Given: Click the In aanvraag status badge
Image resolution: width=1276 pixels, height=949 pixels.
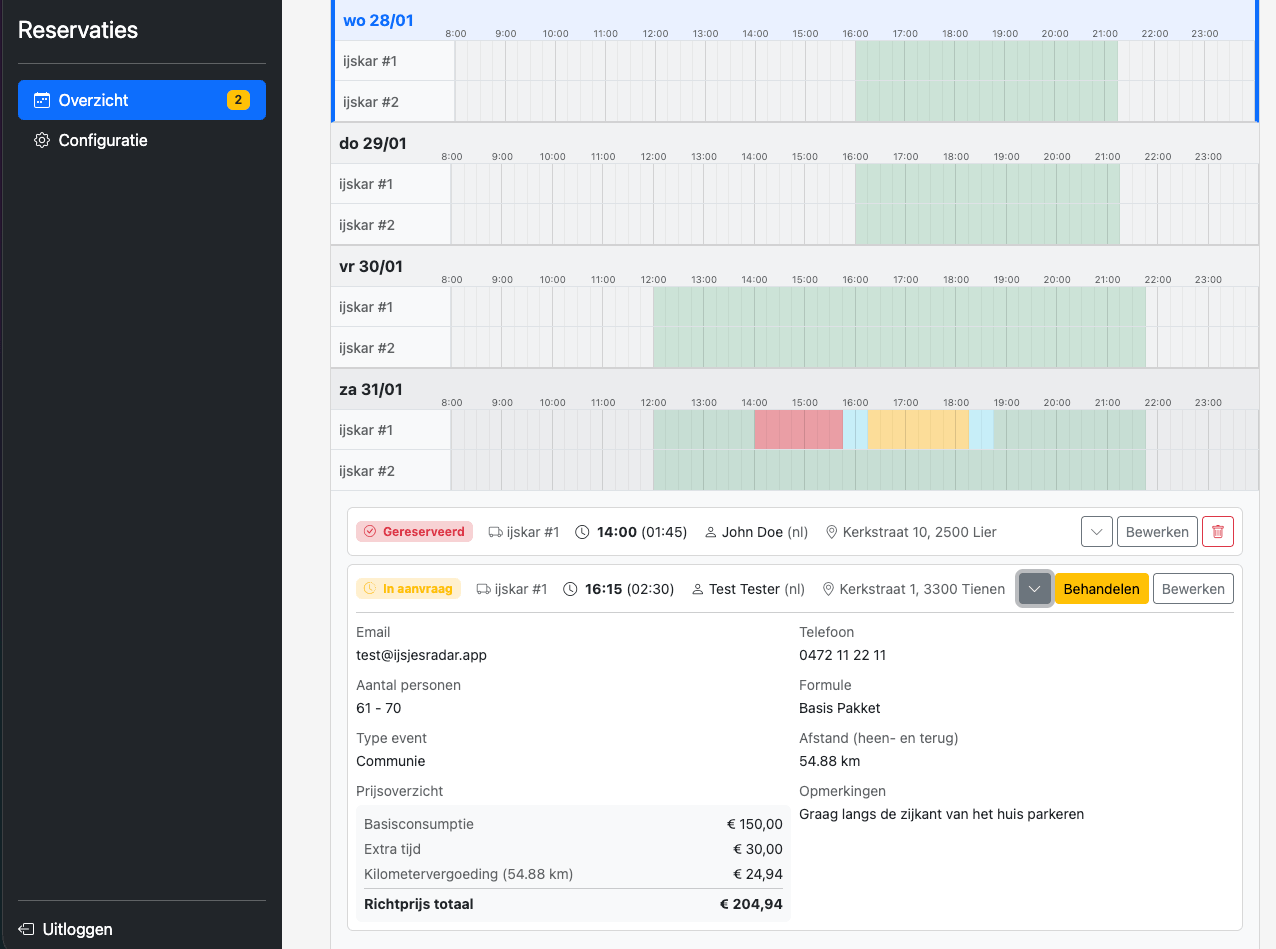Looking at the screenshot, I should pyautogui.click(x=408, y=589).
